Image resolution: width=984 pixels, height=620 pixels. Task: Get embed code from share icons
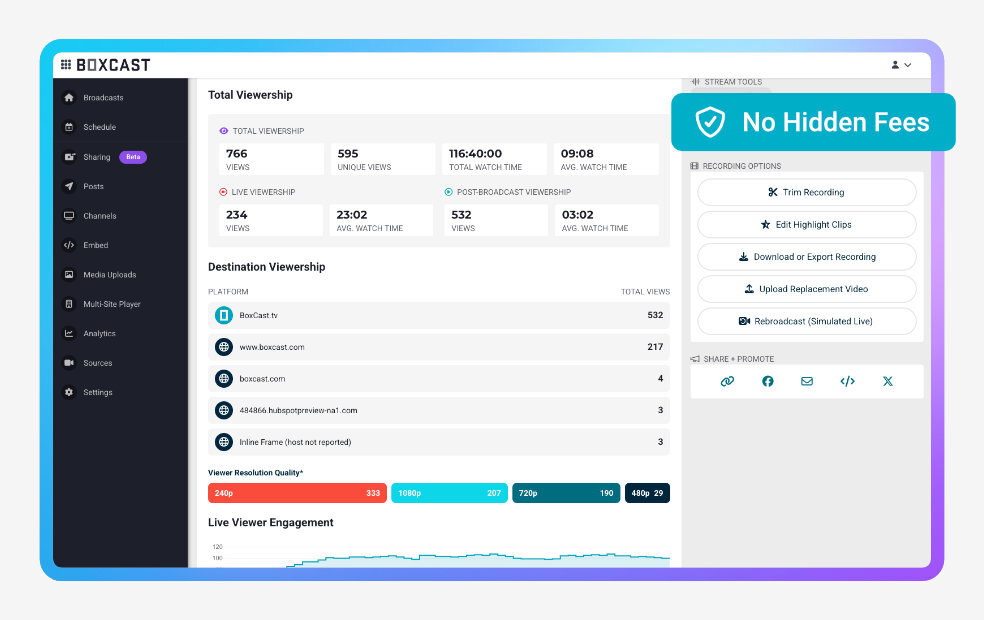coord(847,381)
